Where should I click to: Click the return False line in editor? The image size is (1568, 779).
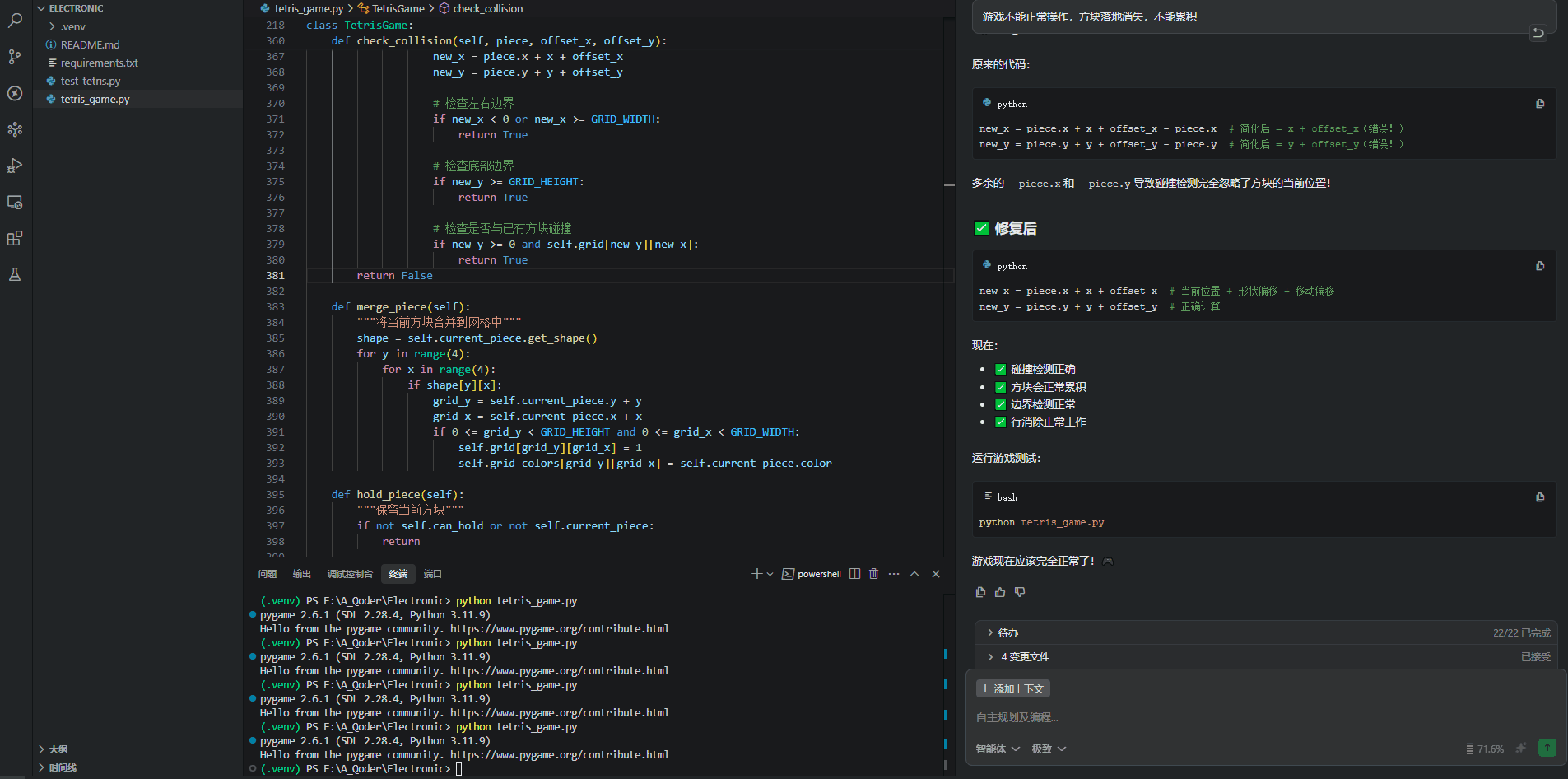pos(394,276)
